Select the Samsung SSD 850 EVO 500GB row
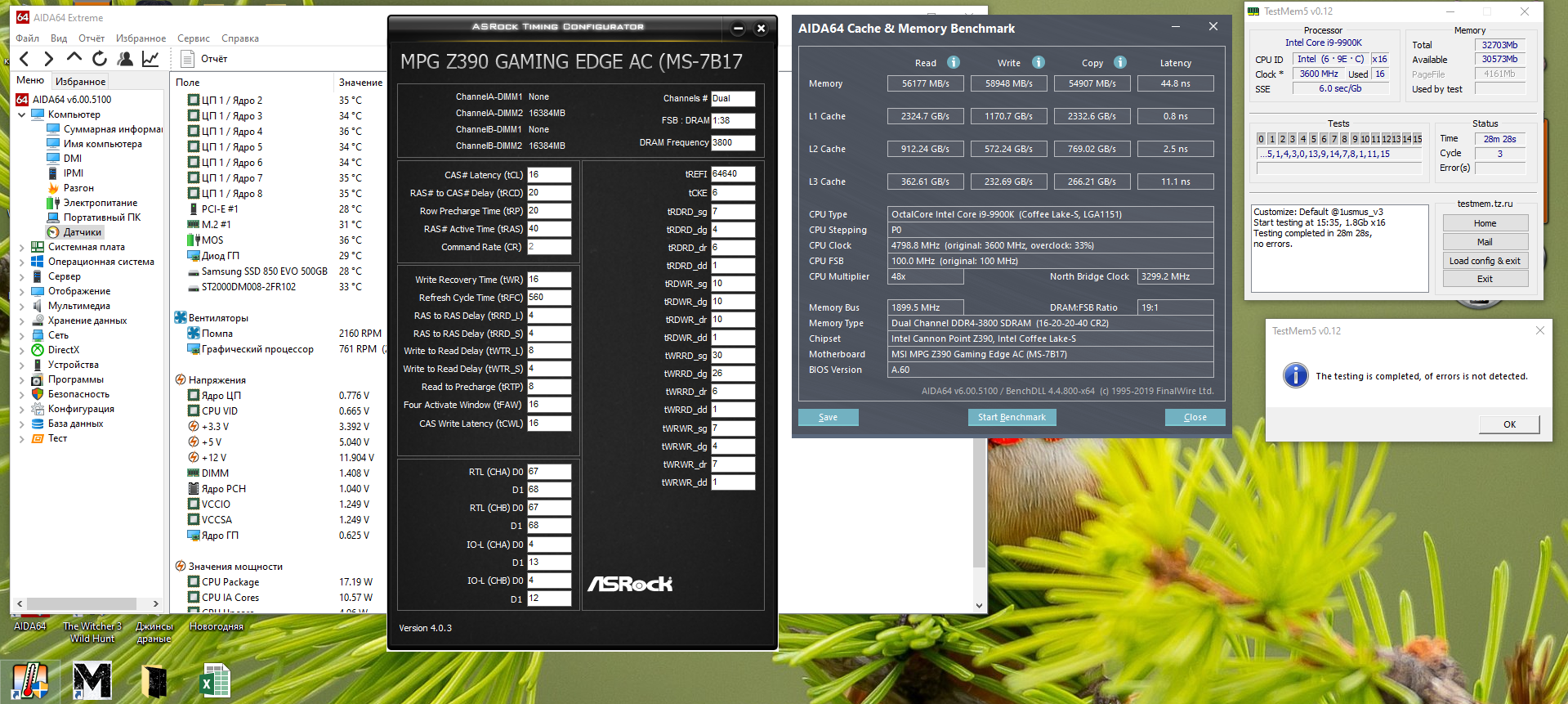1568x704 pixels. point(265,271)
